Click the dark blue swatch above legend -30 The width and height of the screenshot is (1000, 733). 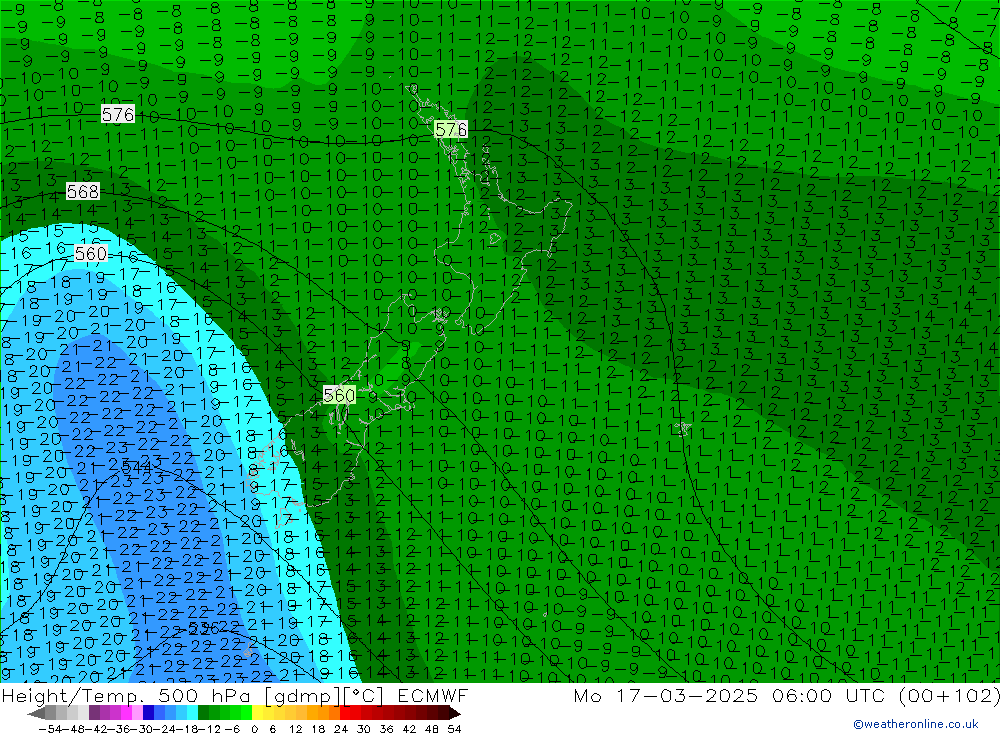tap(149, 713)
